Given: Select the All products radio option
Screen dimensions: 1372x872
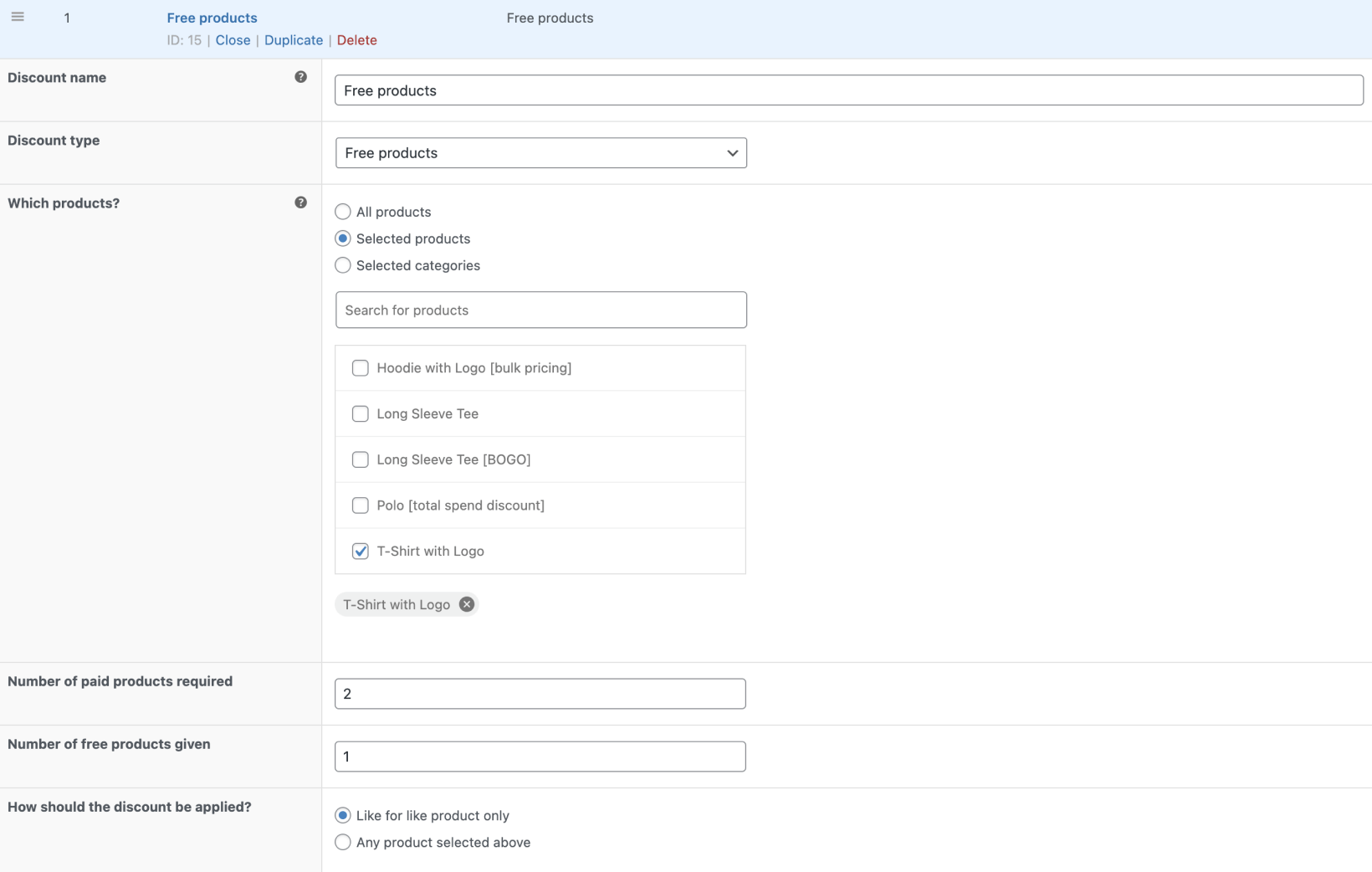Looking at the screenshot, I should [x=343, y=212].
